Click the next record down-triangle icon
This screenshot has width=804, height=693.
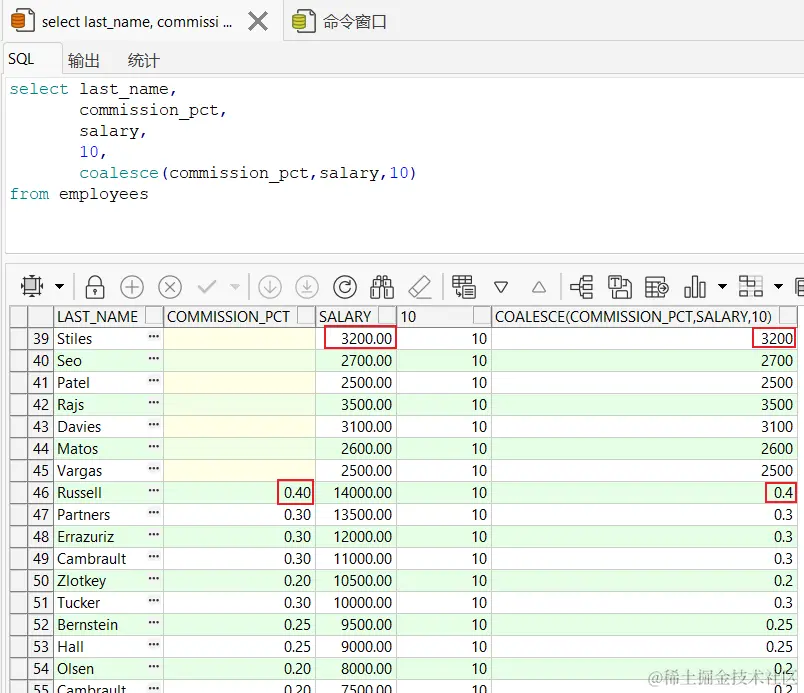(x=501, y=287)
